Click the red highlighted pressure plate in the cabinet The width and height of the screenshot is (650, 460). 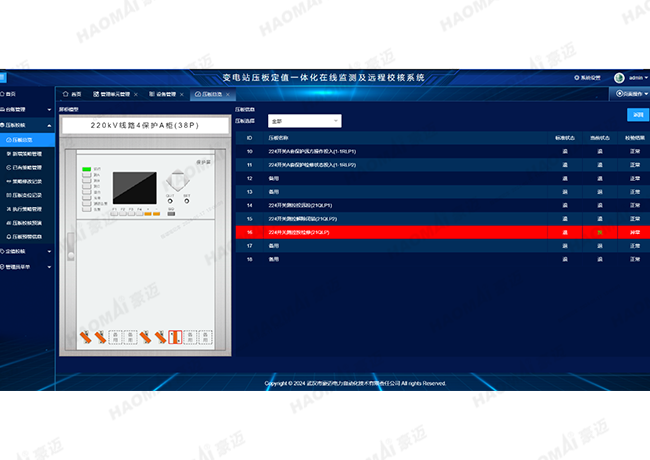(x=174, y=339)
